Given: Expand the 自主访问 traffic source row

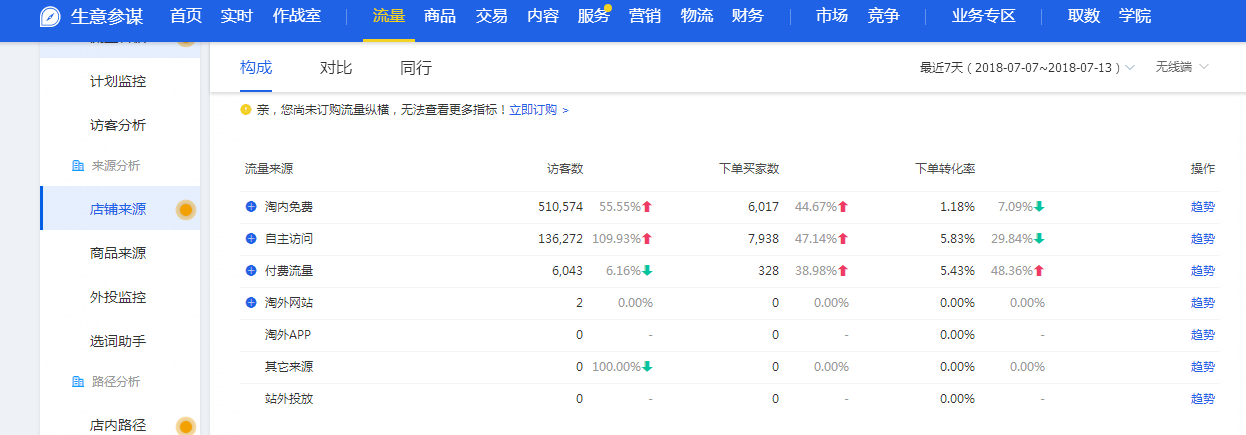Looking at the screenshot, I should point(251,239).
